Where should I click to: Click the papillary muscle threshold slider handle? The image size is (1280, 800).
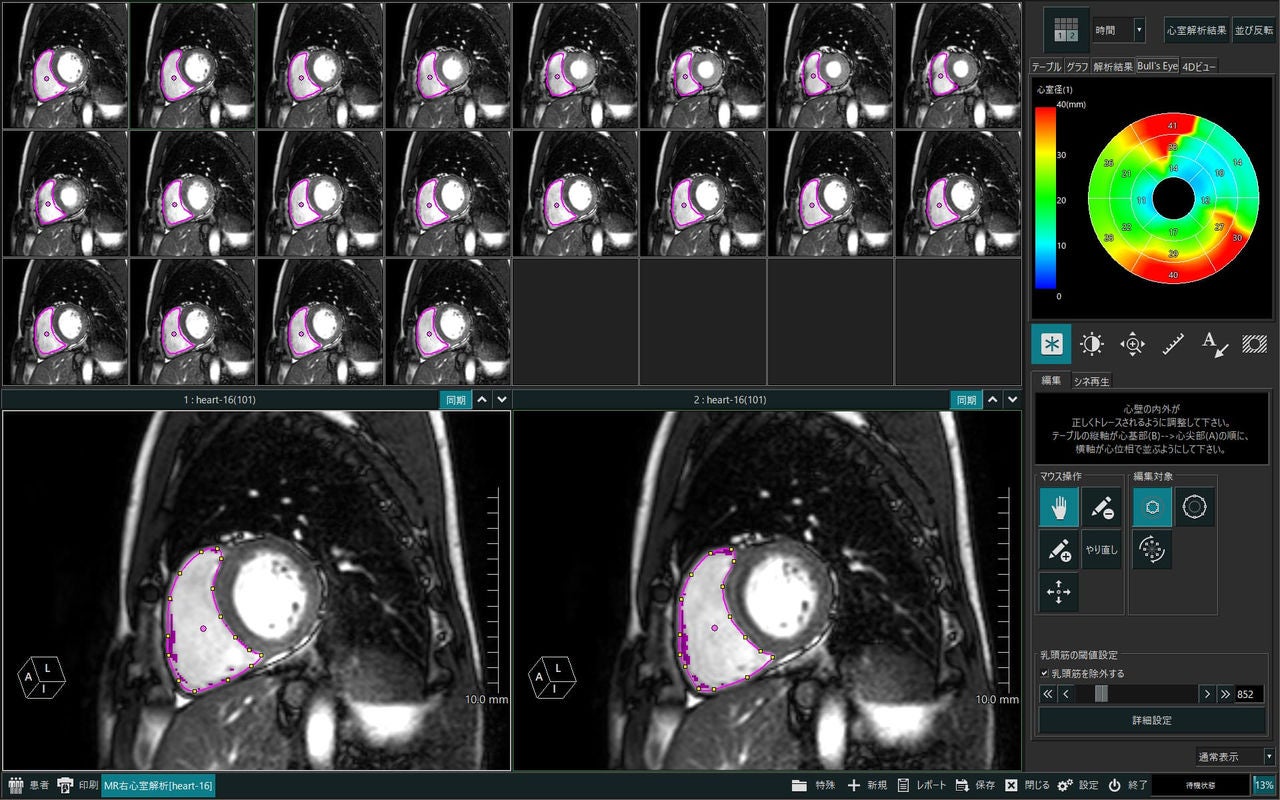[1101, 694]
